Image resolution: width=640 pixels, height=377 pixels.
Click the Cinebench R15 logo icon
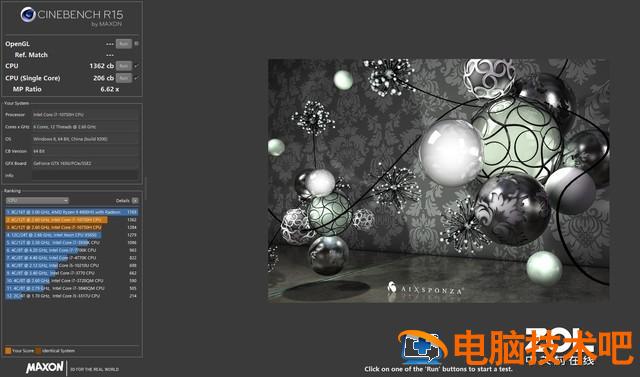(28, 15)
